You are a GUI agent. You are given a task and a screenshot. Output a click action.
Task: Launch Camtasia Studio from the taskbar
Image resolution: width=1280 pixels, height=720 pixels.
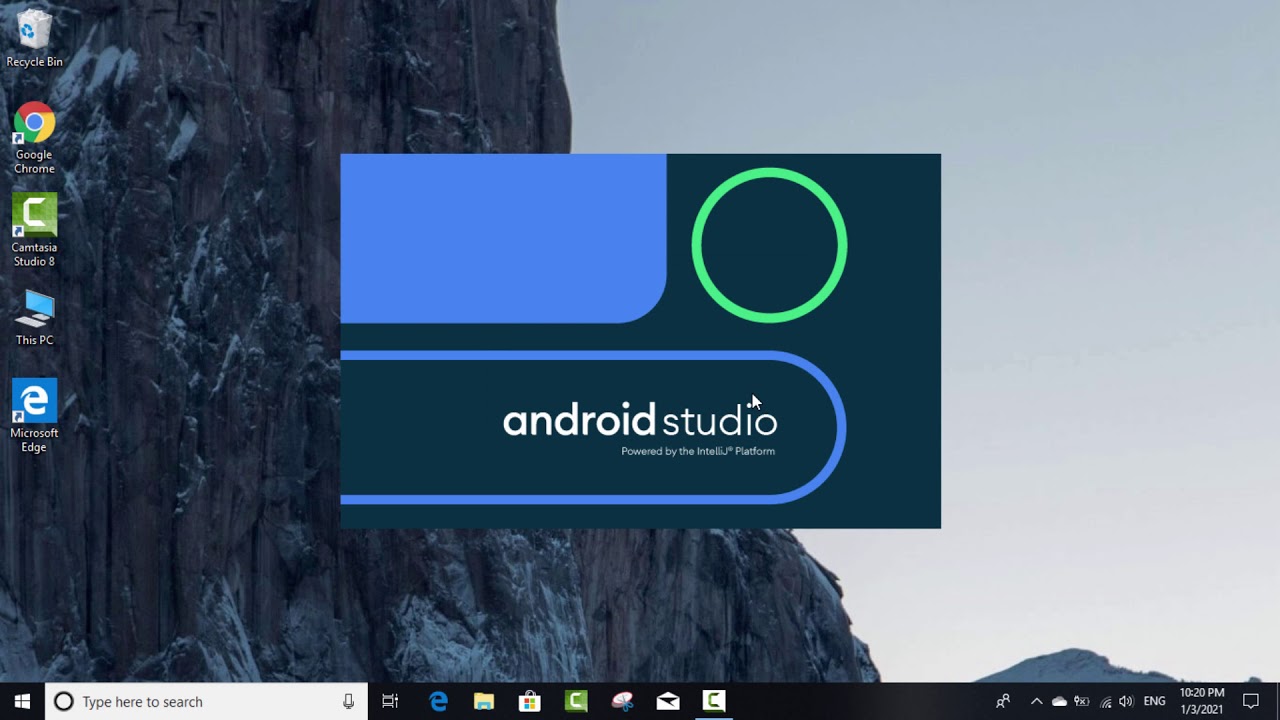[x=575, y=701]
